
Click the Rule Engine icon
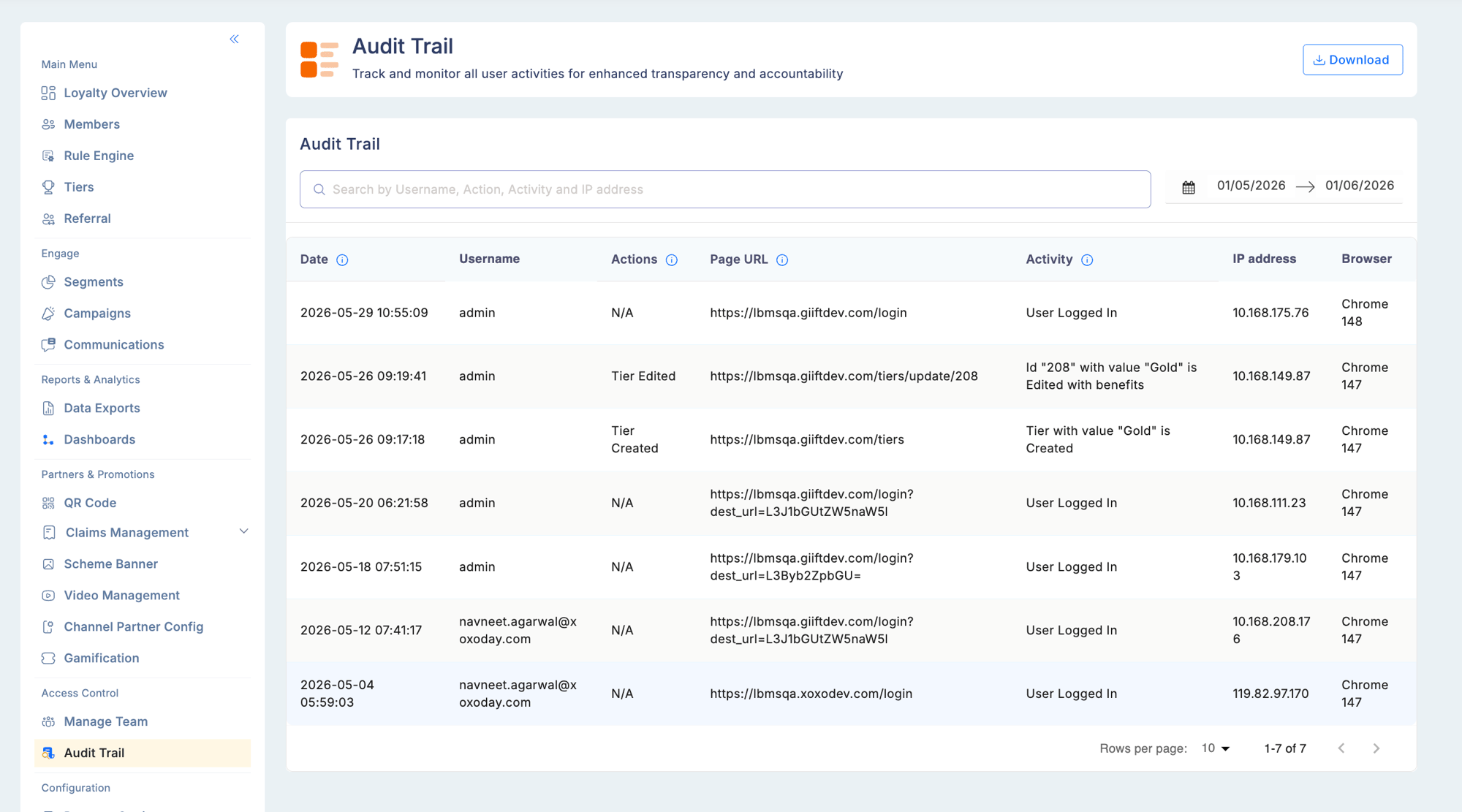pyautogui.click(x=48, y=156)
